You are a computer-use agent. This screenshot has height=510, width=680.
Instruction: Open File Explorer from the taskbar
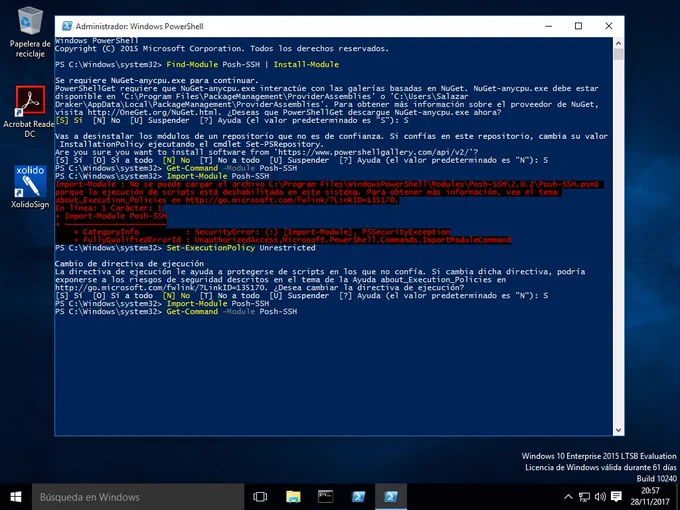tap(293, 497)
